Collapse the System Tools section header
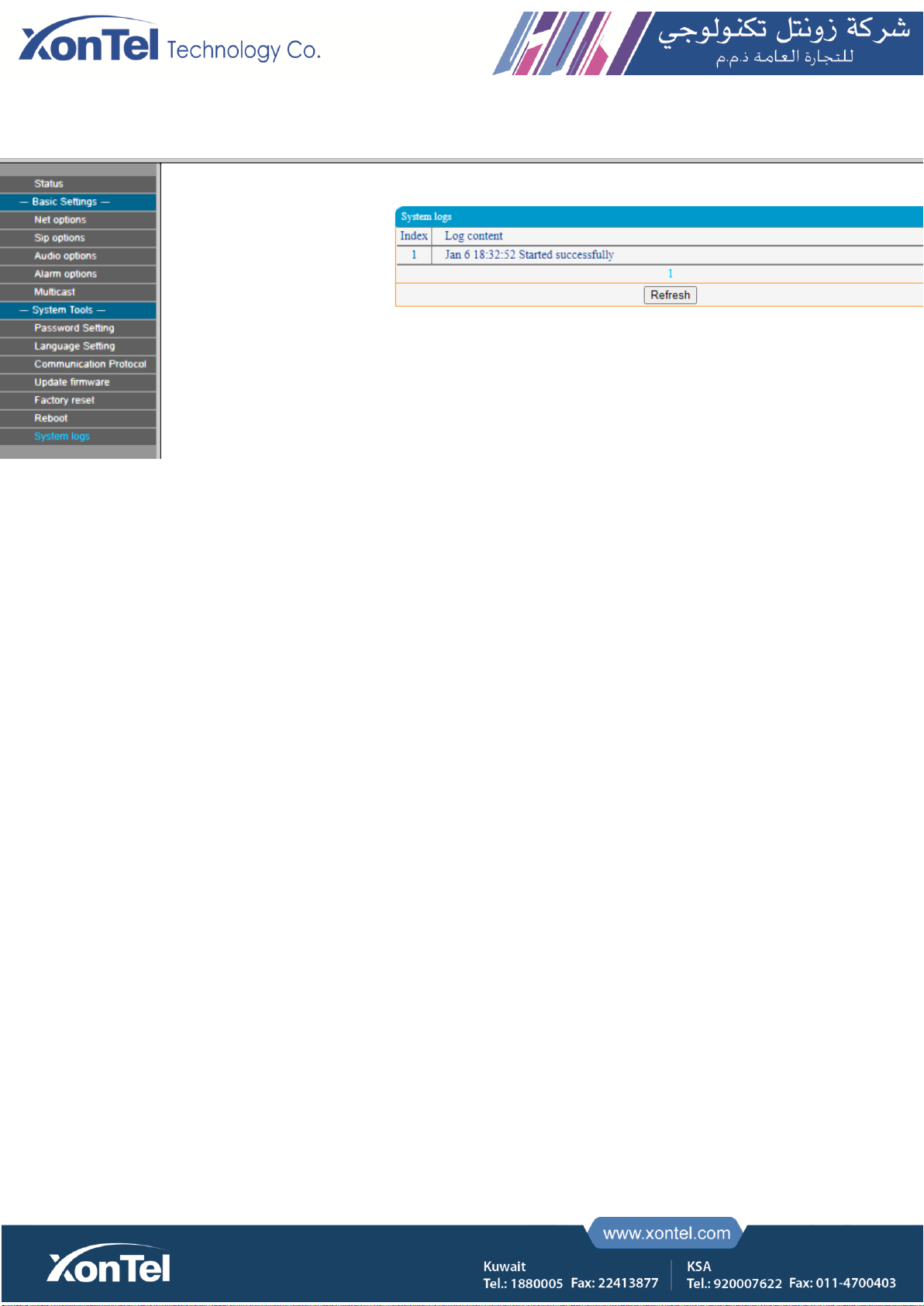Viewport: 924px width, 1306px height. (78, 310)
